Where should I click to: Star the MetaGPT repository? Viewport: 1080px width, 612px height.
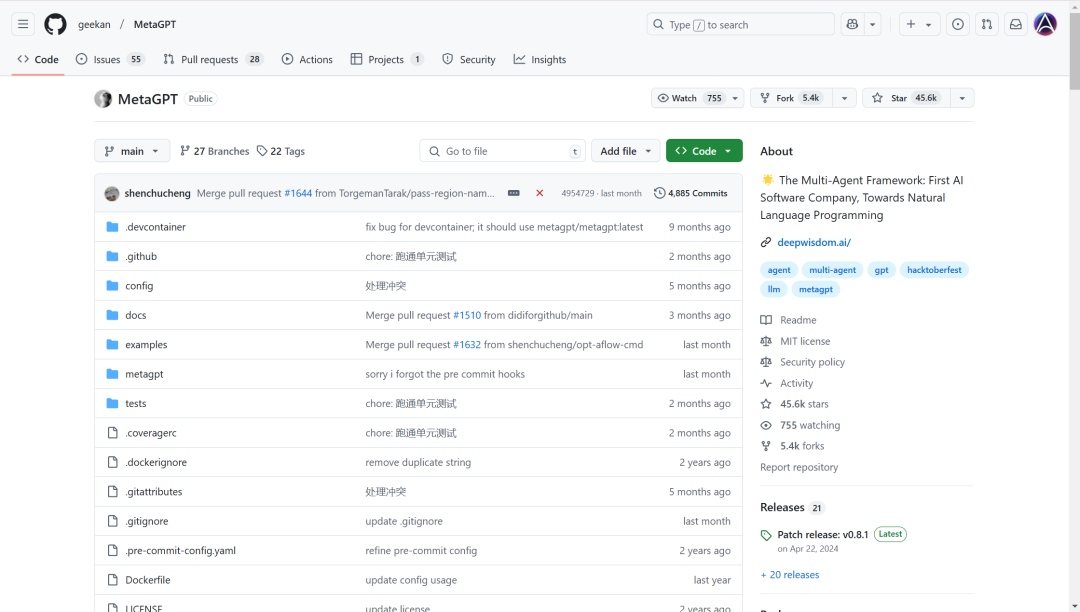(906, 98)
